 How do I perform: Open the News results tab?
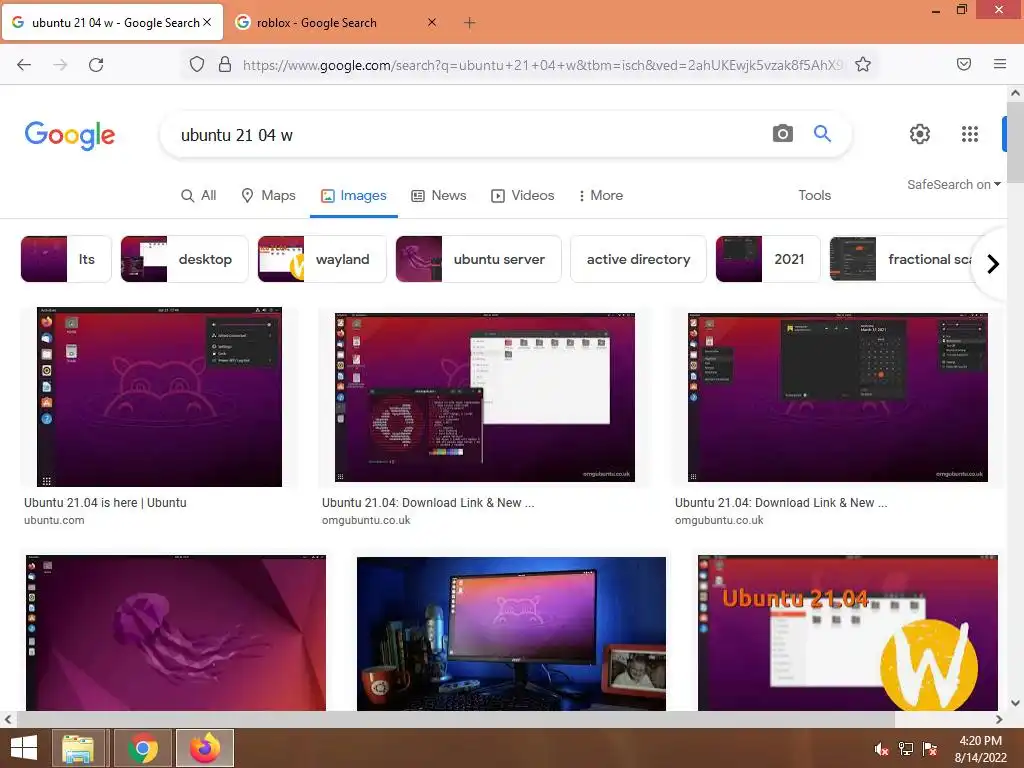click(x=439, y=195)
